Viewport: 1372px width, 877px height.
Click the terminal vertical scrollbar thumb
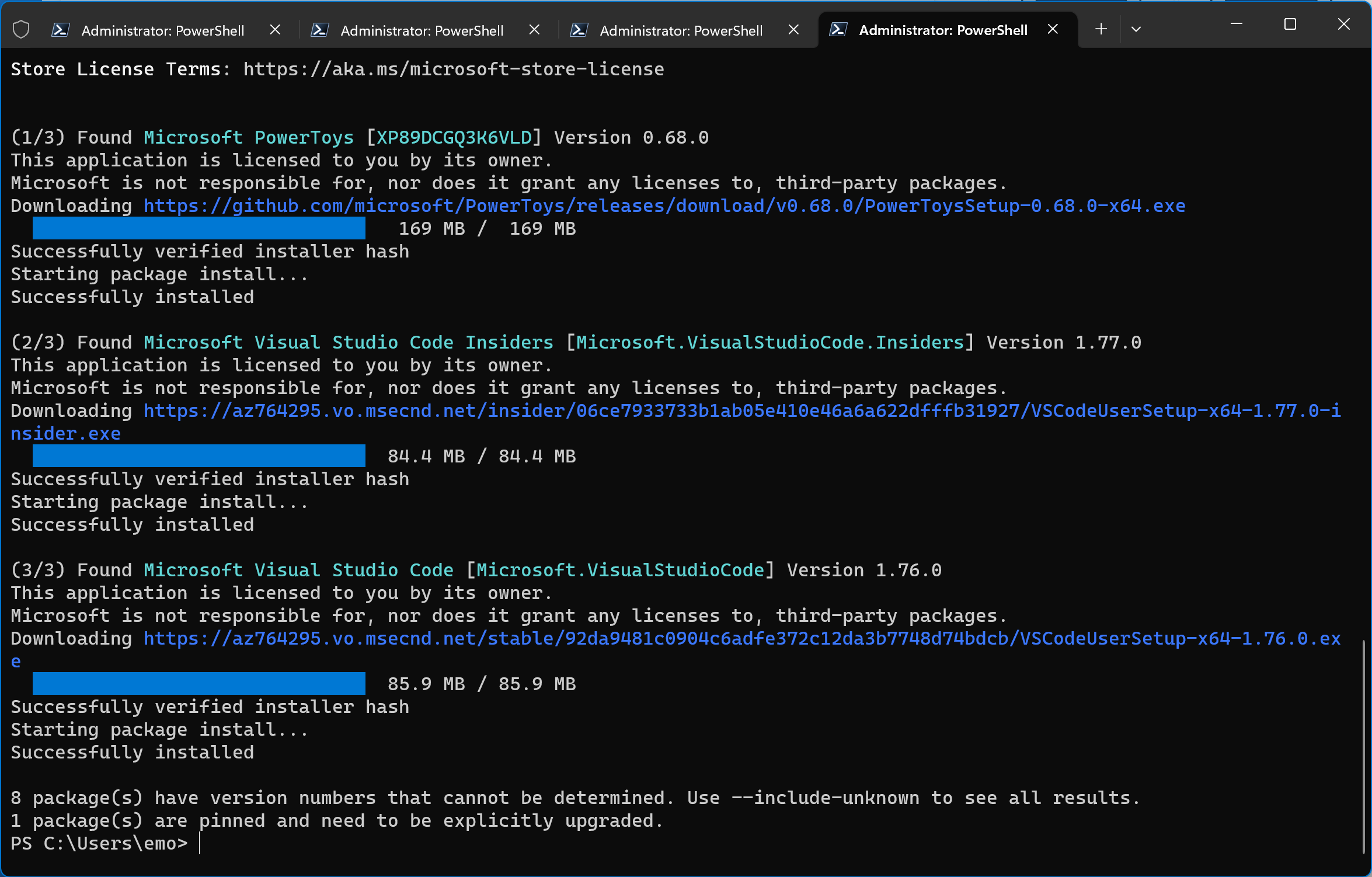[x=1364, y=747]
